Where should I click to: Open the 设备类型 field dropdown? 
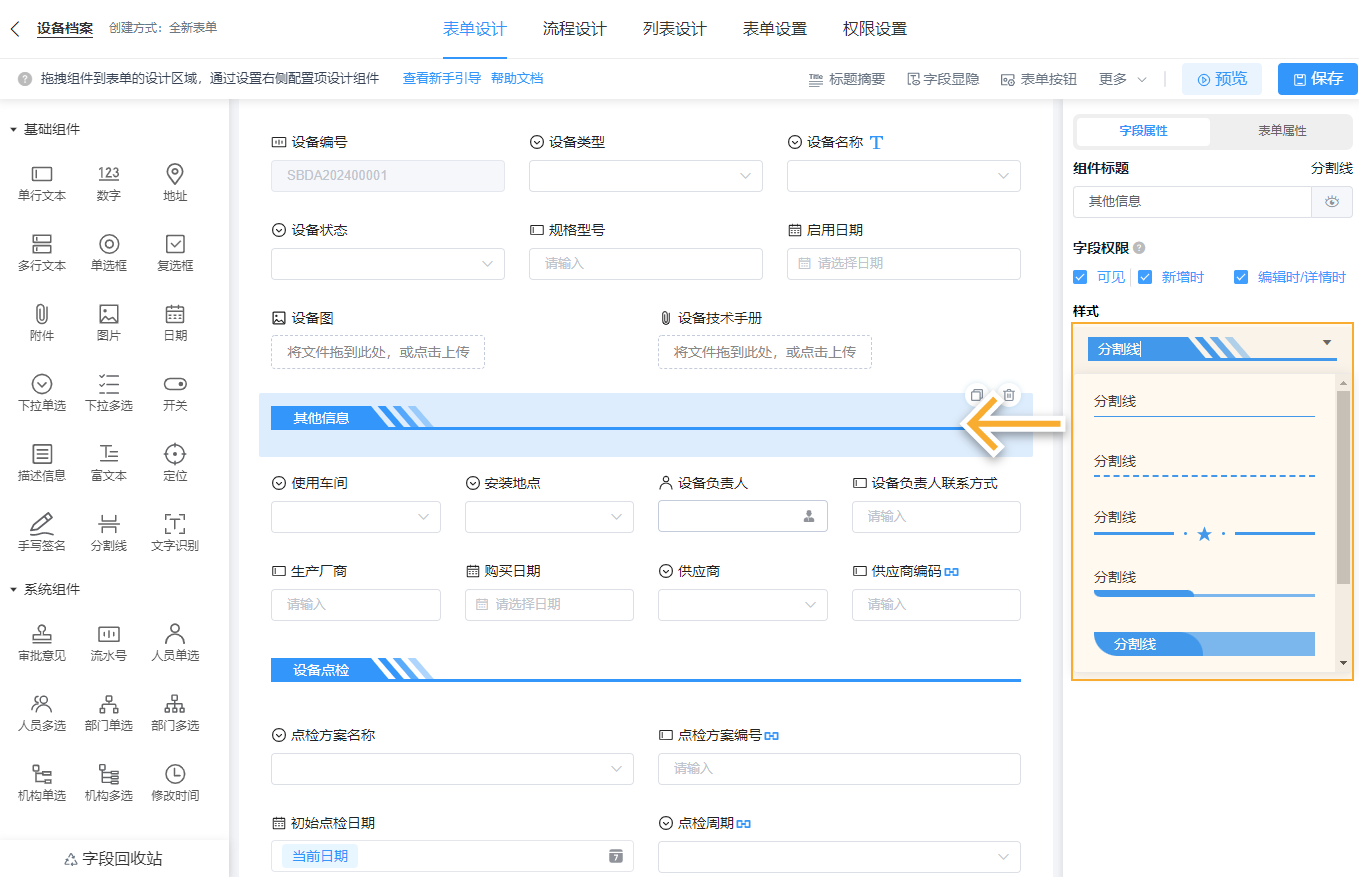point(645,175)
